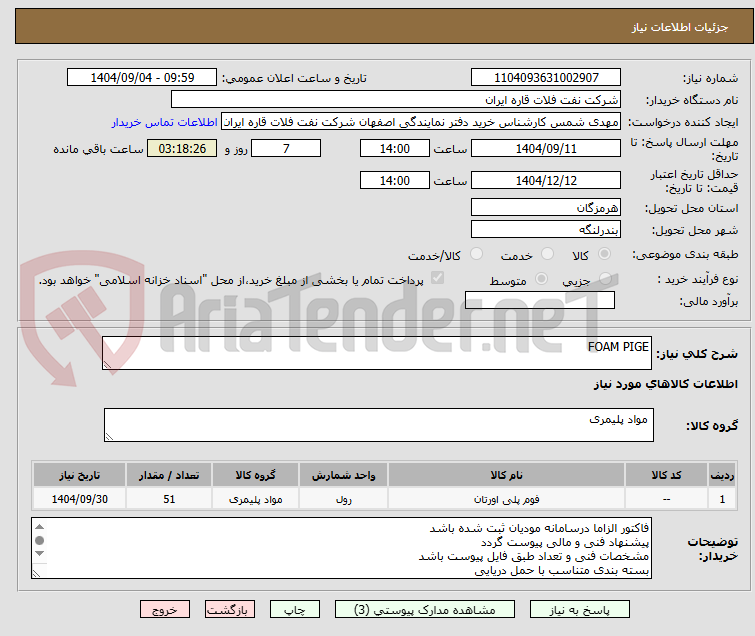Click the شهر محل تحویل field بندرلنگه
The image size is (755, 636).
tap(546, 229)
